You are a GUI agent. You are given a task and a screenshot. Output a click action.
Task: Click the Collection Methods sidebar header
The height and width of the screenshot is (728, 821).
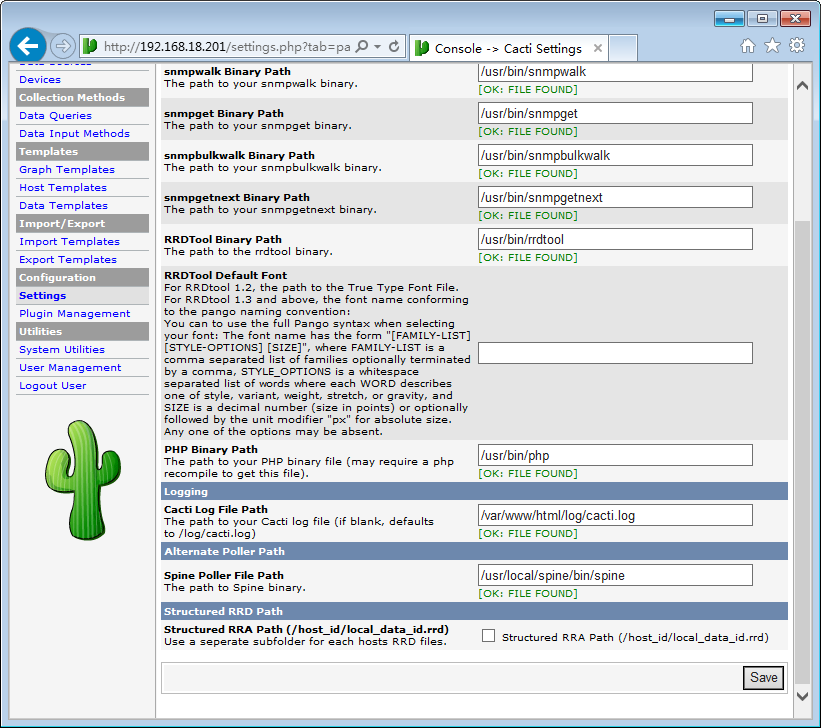click(x=82, y=97)
